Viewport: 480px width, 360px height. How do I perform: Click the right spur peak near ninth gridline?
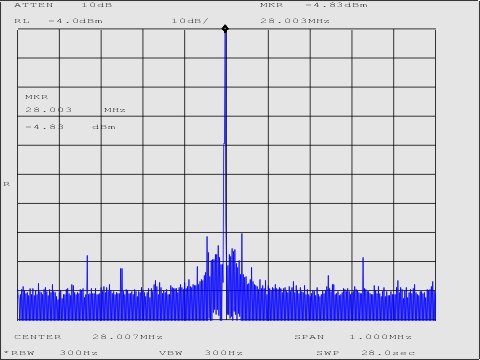(363, 258)
